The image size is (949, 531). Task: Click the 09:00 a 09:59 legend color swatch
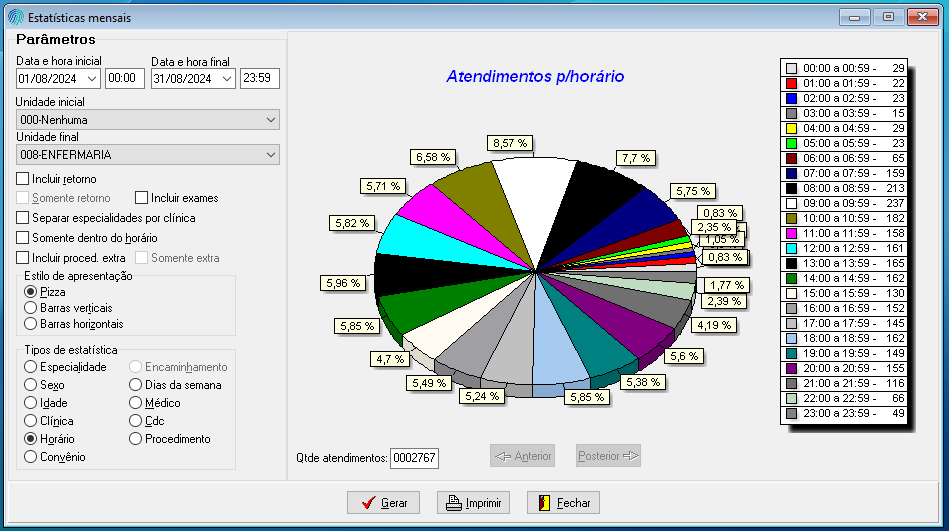(791, 204)
